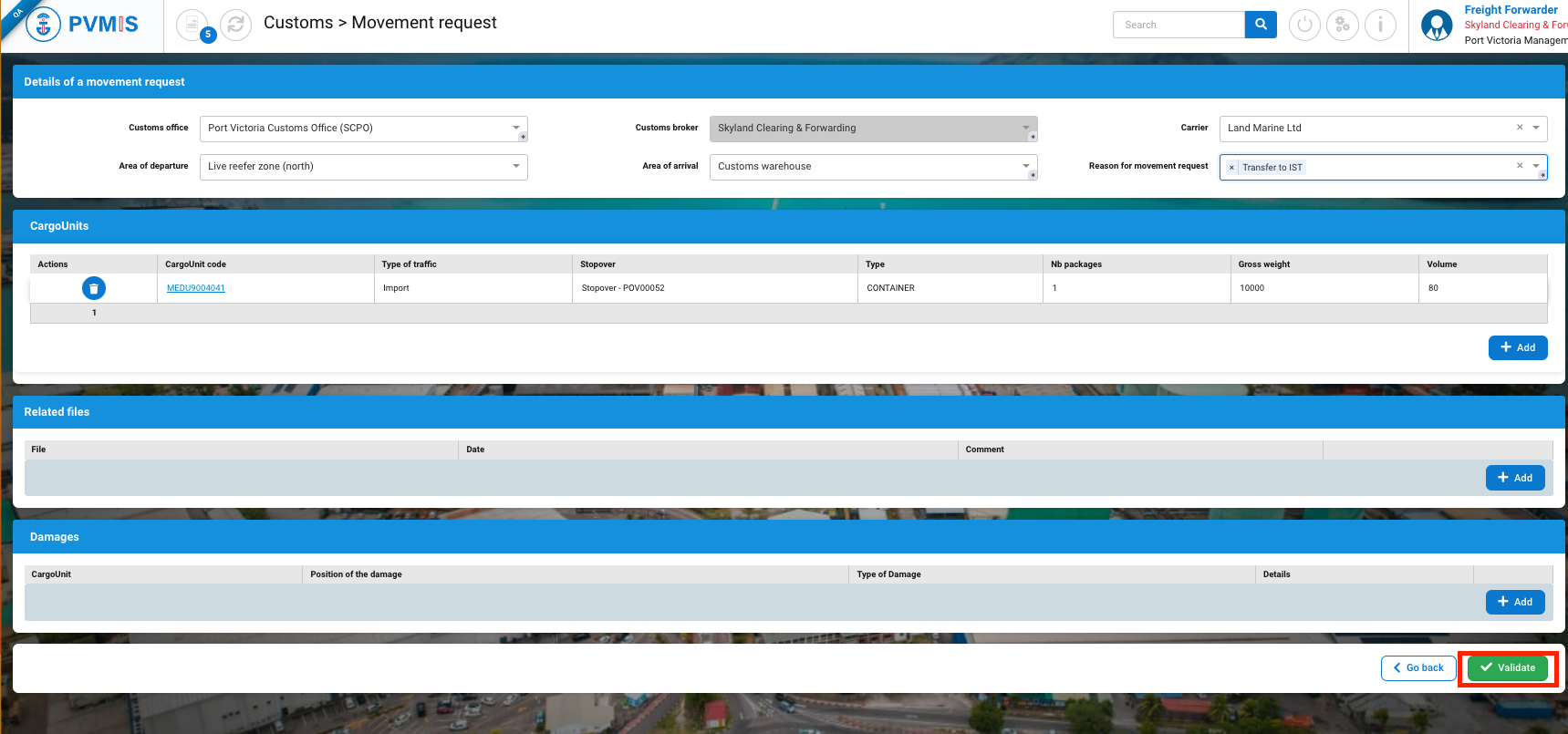The height and width of the screenshot is (734, 1568).
Task: Open the MEDU9004041 cargo unit link
Action: 195,288
